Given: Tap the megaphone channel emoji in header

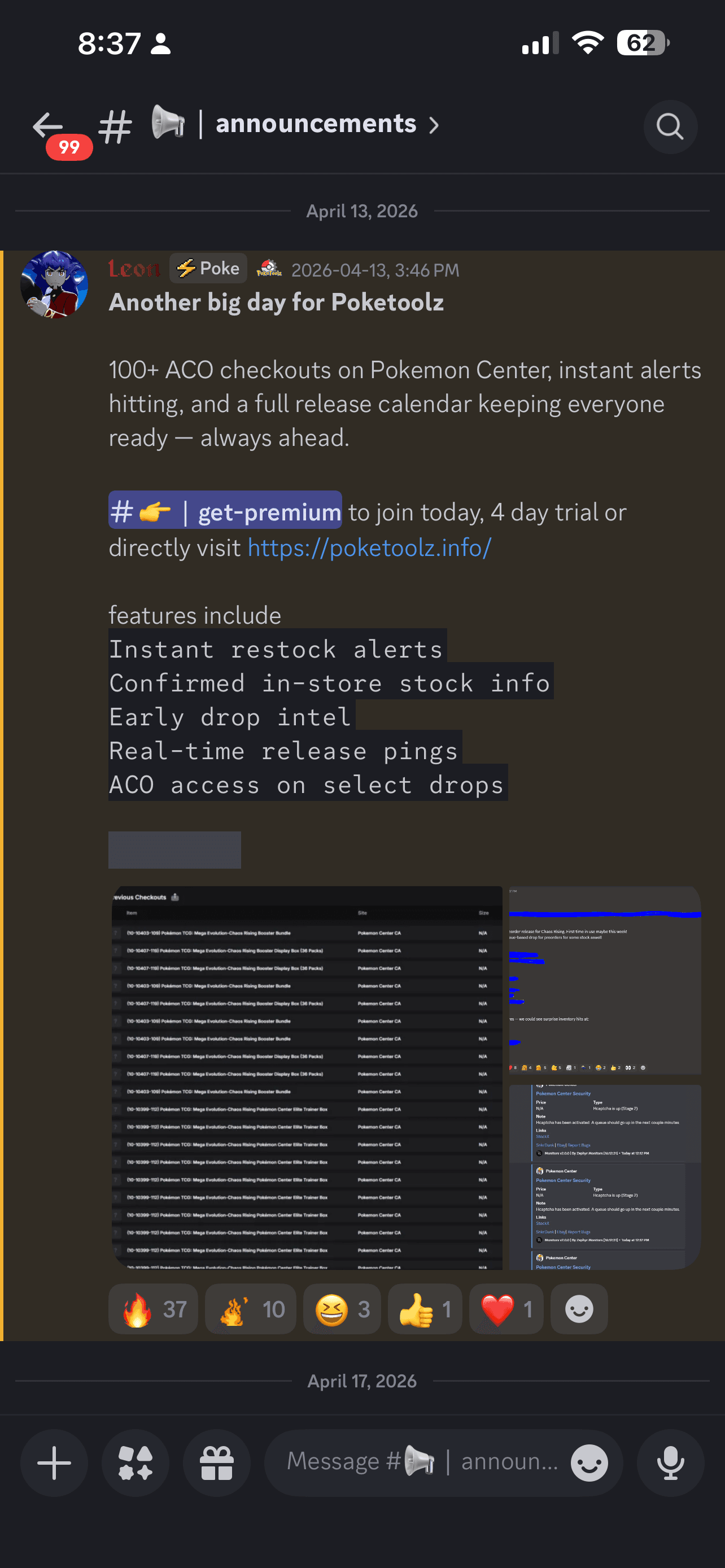Looking at the screenshot, I should (168, 122).
